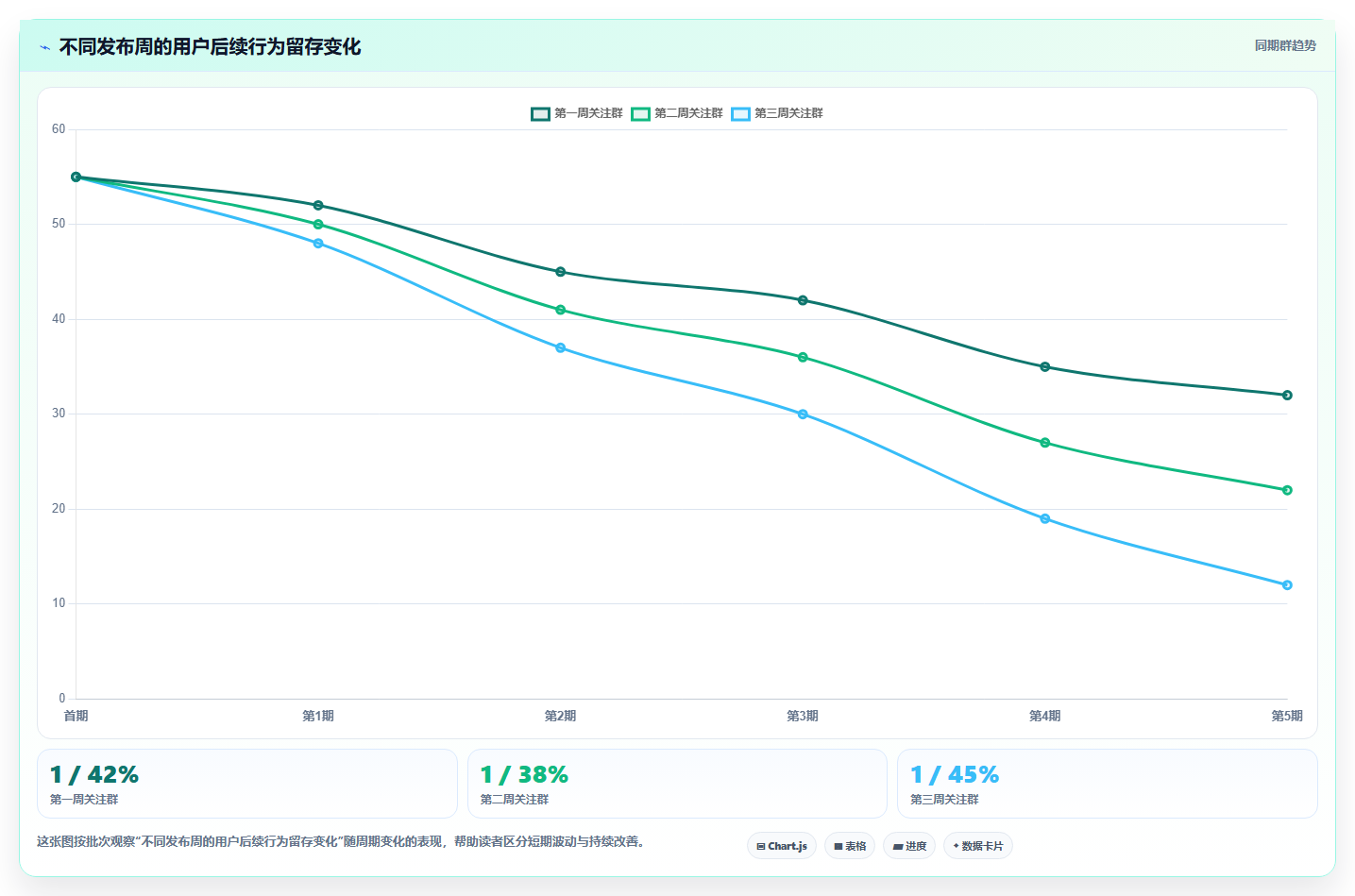The image size is (1355, 896).
Task: Click 第二周关注群 point at 第5期 (22)
Action: coord(1287,490)
